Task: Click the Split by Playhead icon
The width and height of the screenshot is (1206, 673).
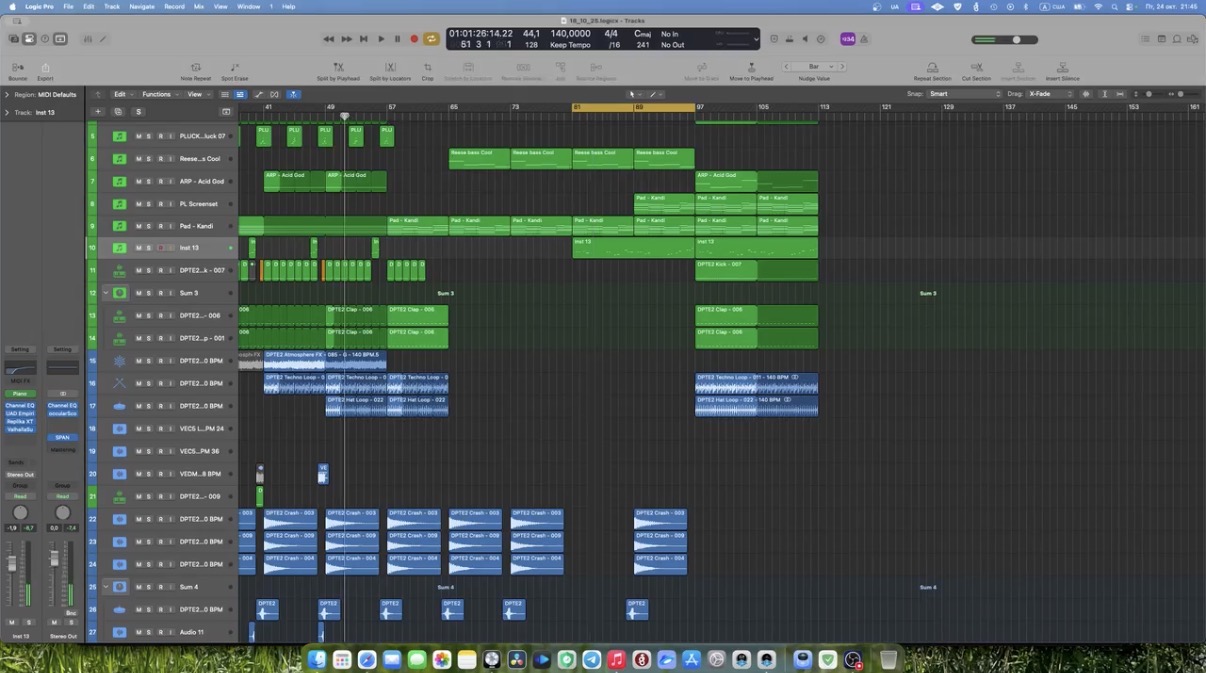Action: click(338, 68)
